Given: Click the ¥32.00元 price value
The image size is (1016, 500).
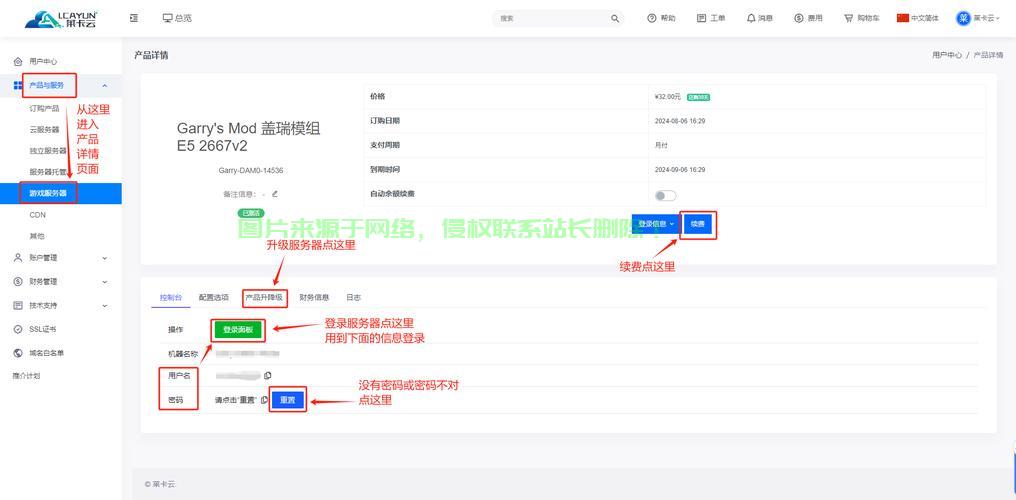Looking at the screenshot, I should click(x=668, y=97).
